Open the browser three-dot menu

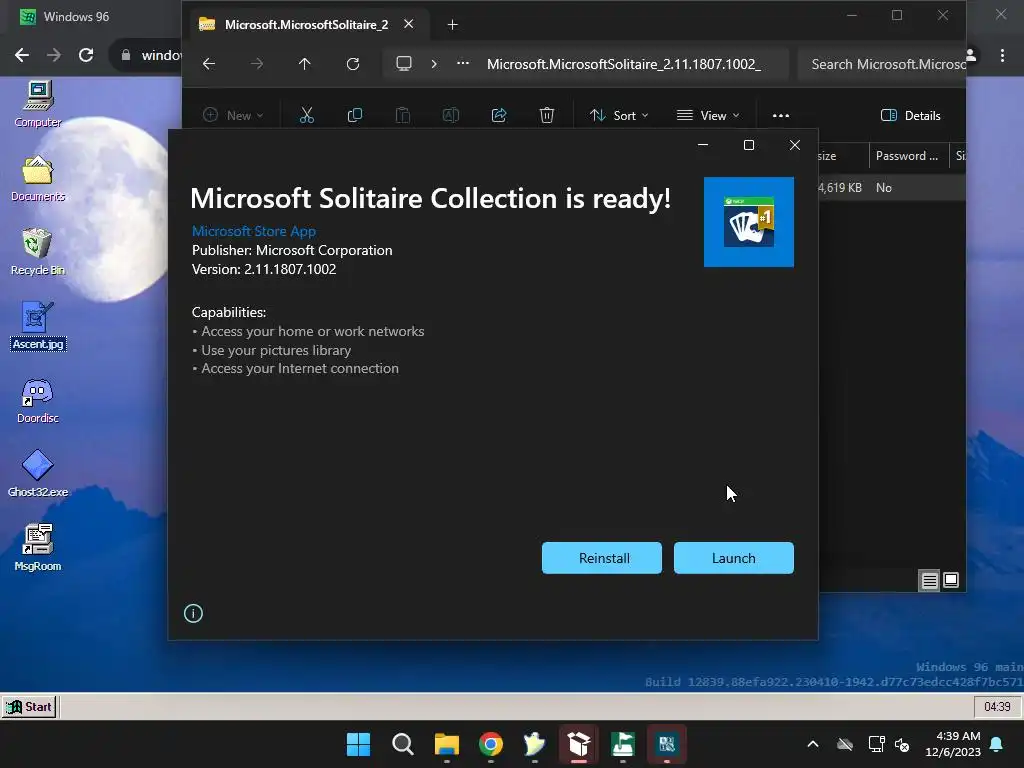coord(1002,56)
